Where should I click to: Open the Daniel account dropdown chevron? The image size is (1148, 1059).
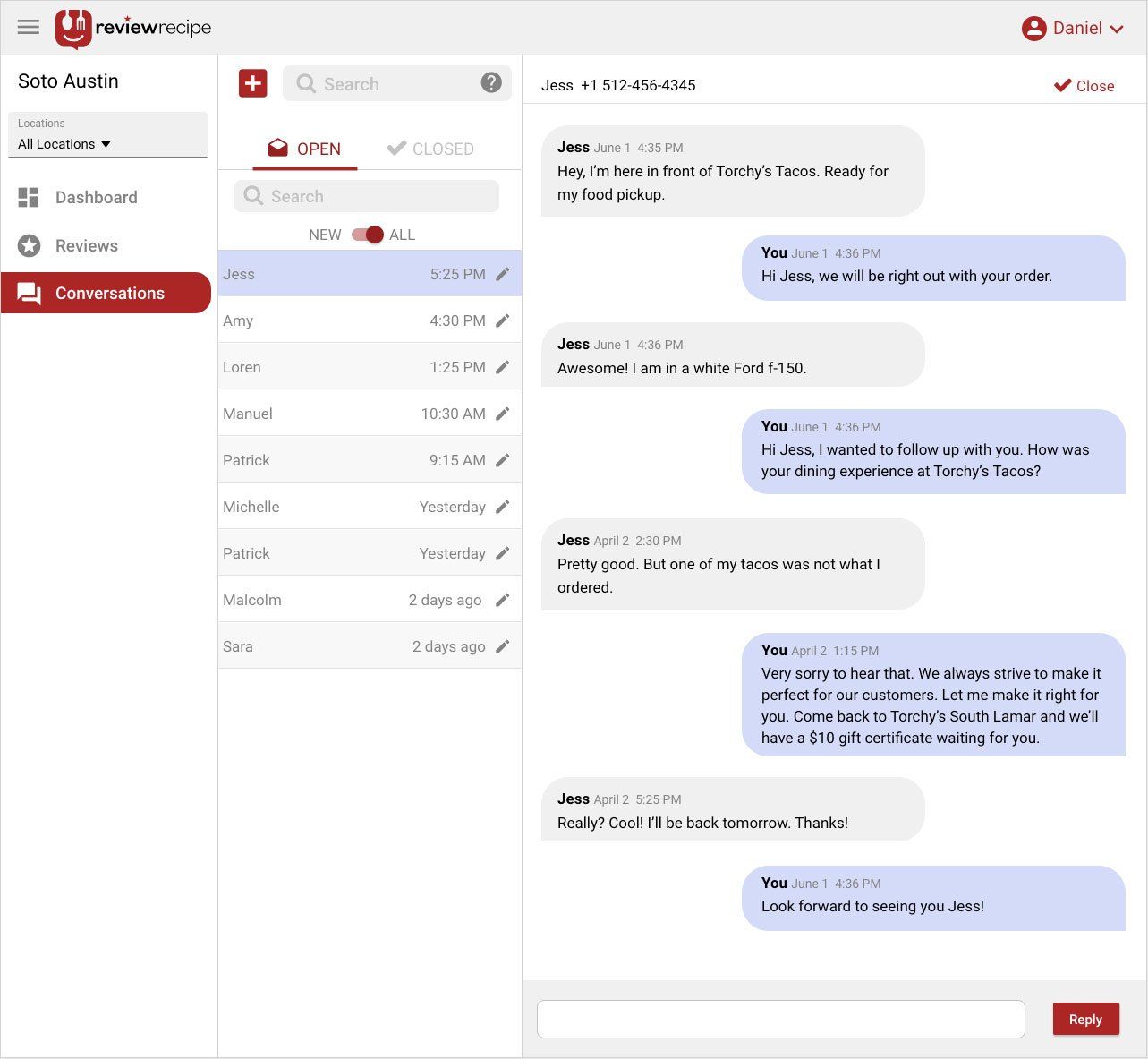point(1117,30)
